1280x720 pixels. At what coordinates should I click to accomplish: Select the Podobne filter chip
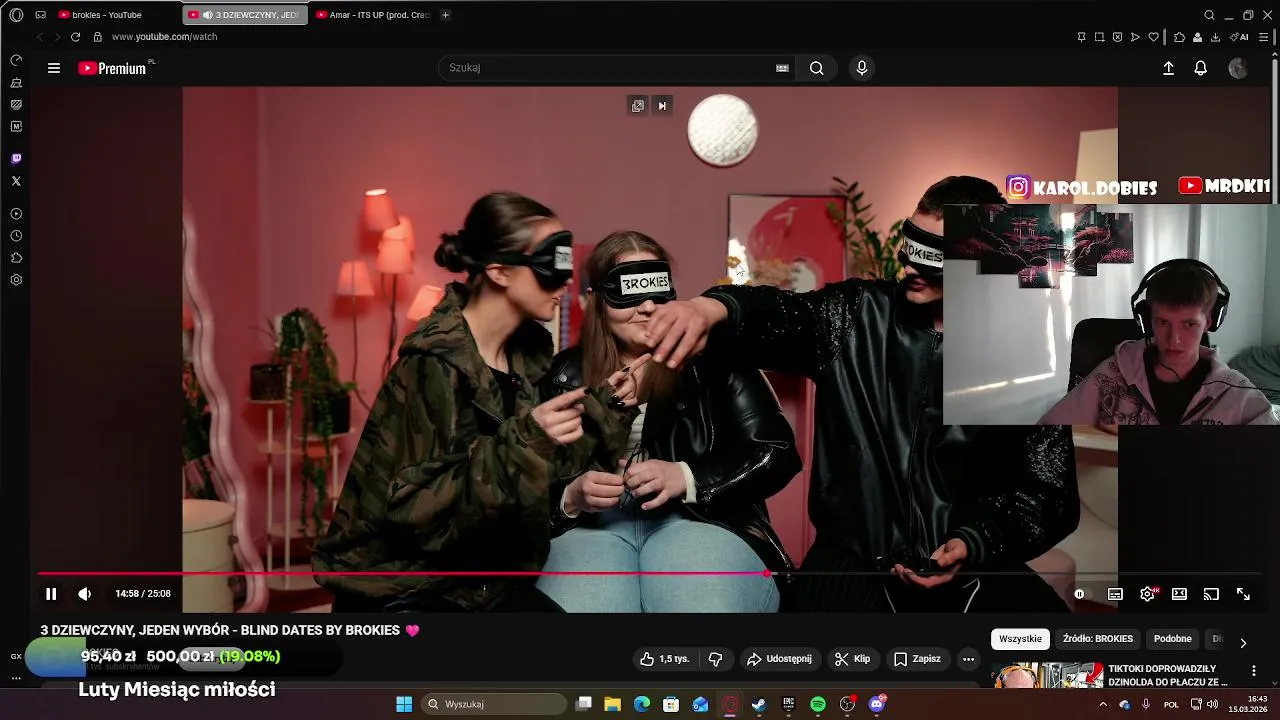pos(1173,639)
